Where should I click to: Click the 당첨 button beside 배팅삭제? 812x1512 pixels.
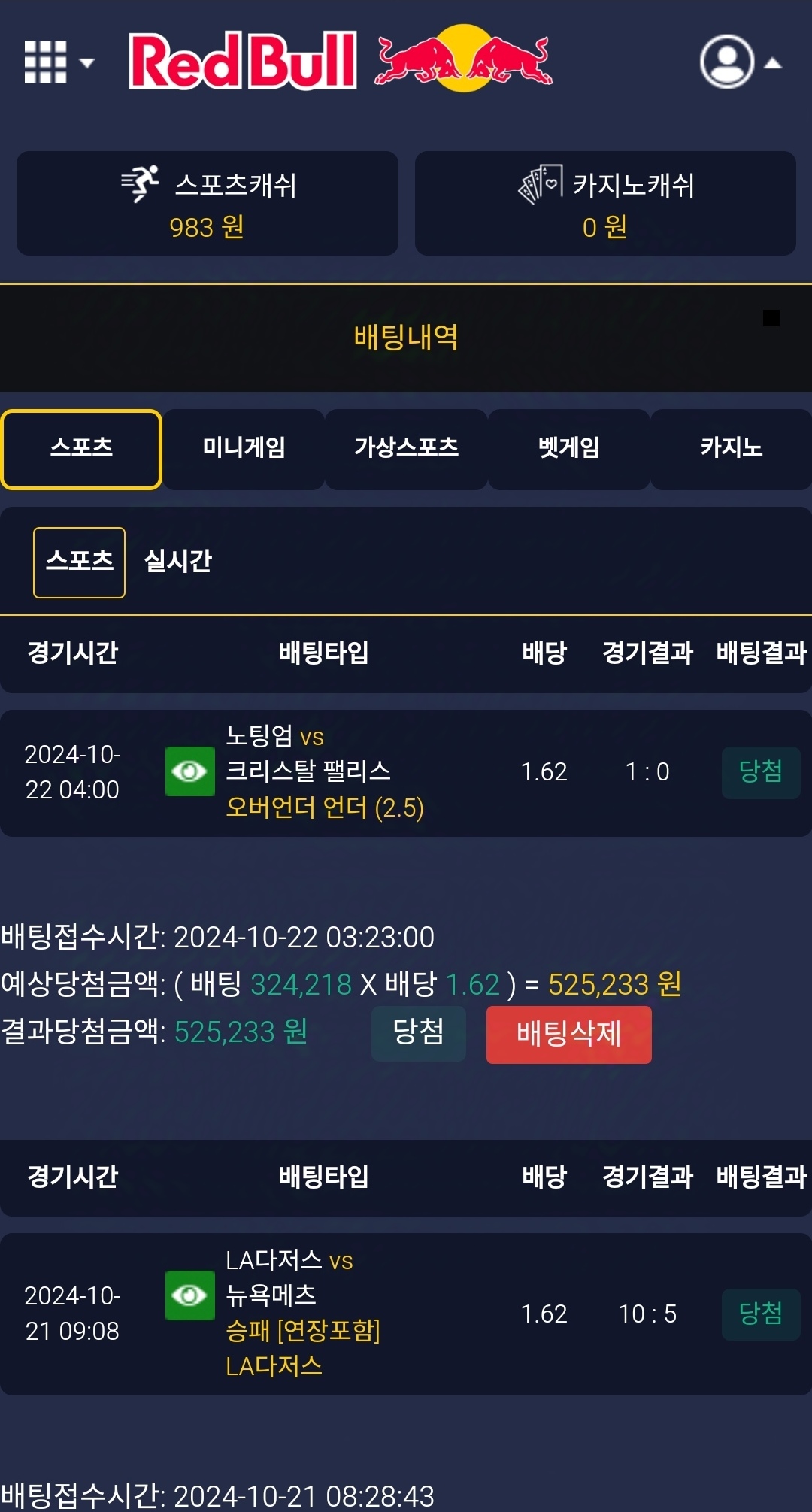418,1033
